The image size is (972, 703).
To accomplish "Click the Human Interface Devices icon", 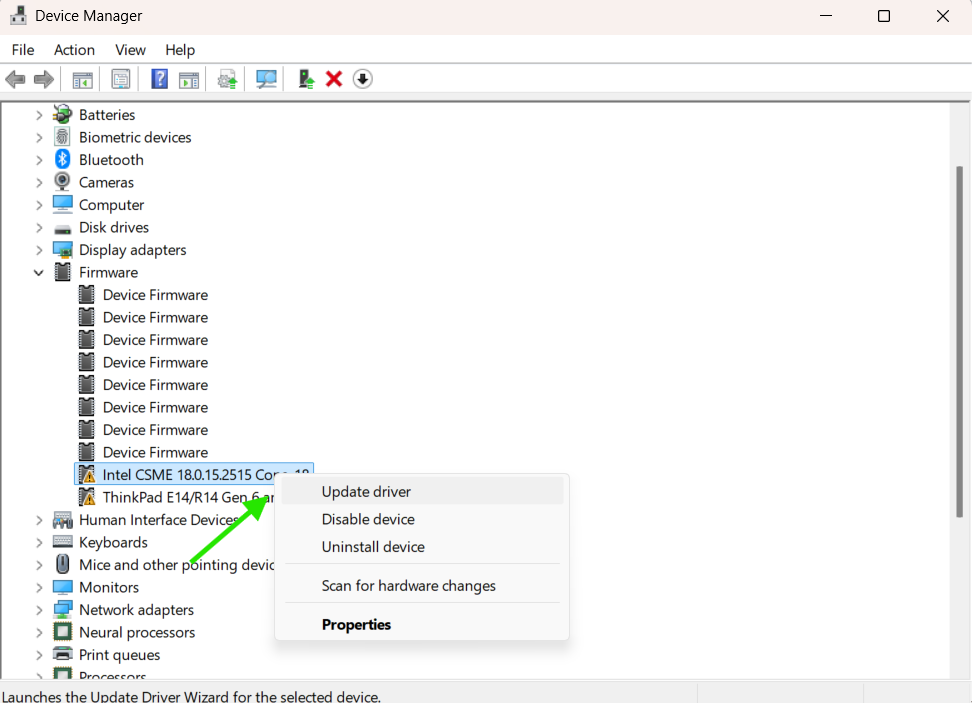I will [x=63, y=520].
